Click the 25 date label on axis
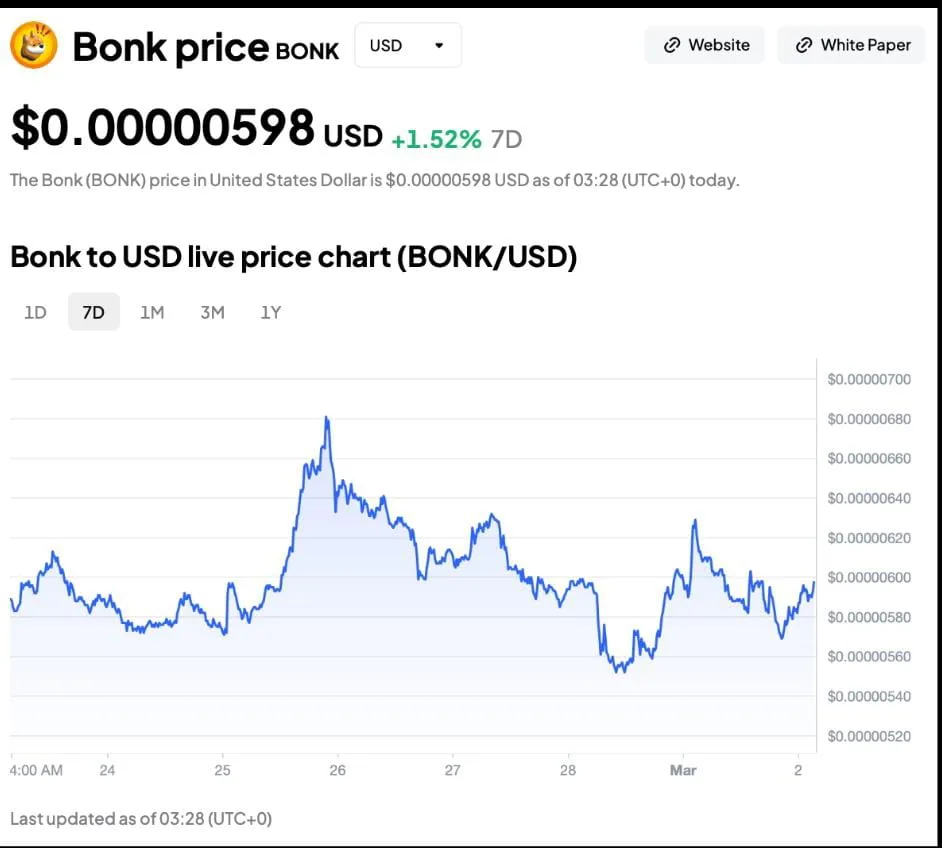The height and width of the screenshot is (848, 942). click(222, 770)
